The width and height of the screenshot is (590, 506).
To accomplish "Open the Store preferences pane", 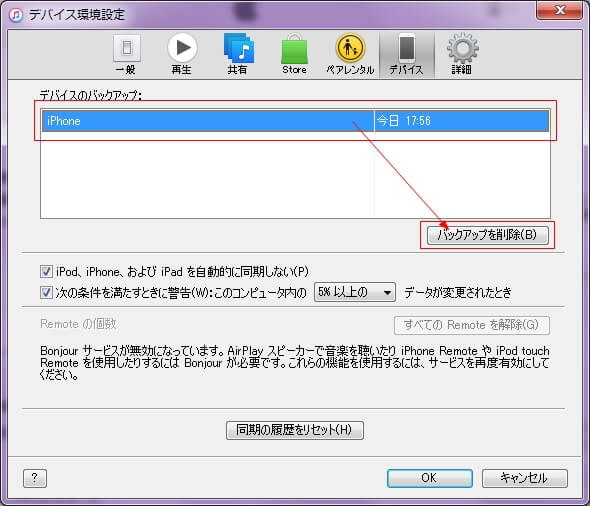I will tap(294, 55).
